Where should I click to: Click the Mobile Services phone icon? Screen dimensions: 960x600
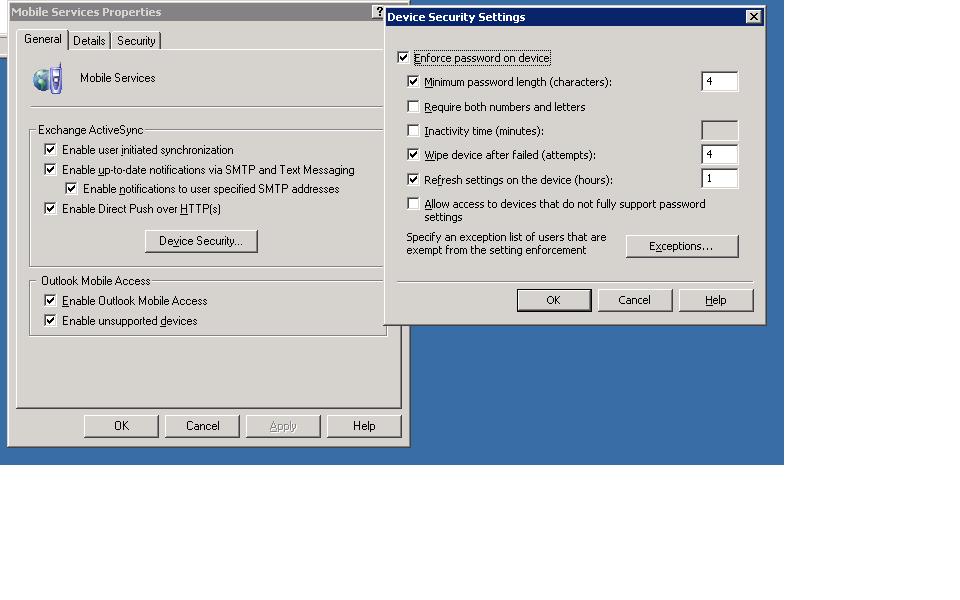[x=48, y=78]
